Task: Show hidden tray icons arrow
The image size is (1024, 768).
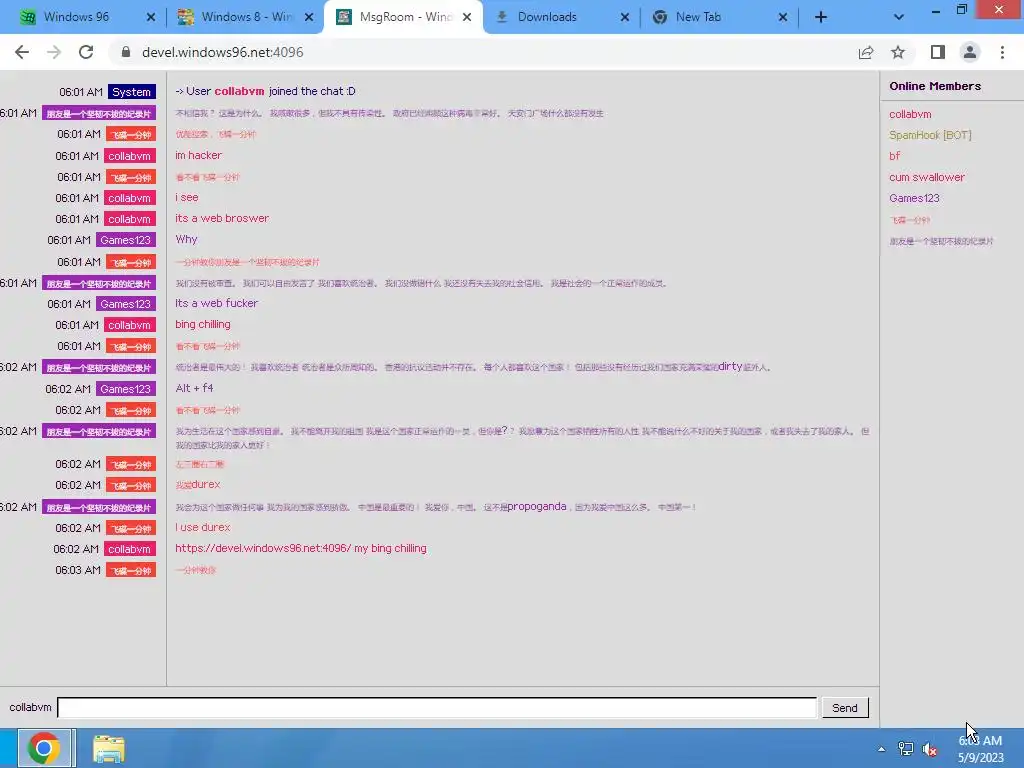Action: click(x=882, y=749)
